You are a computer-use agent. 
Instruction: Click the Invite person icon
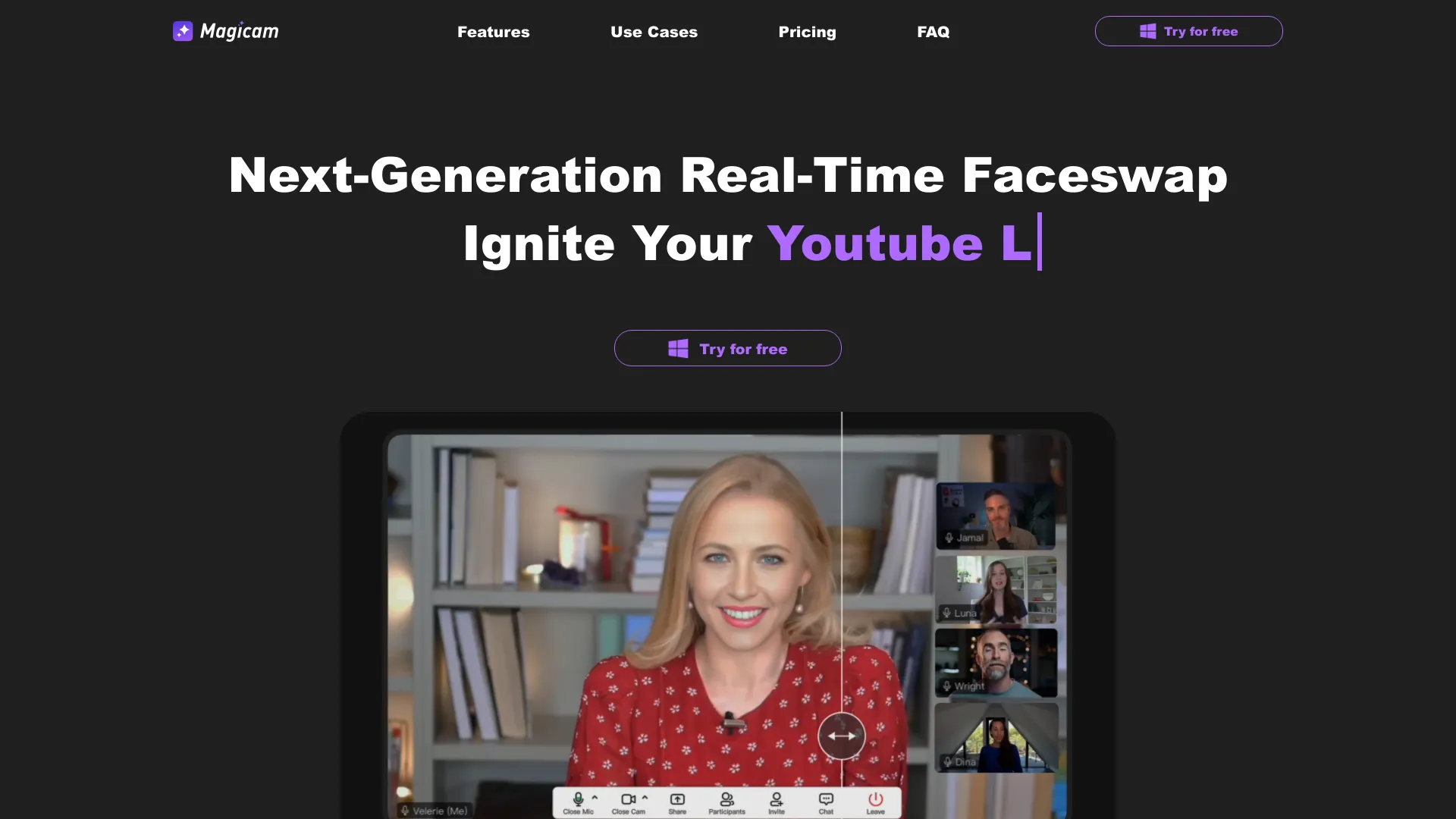pyautogui.click(x=777, y=799)
